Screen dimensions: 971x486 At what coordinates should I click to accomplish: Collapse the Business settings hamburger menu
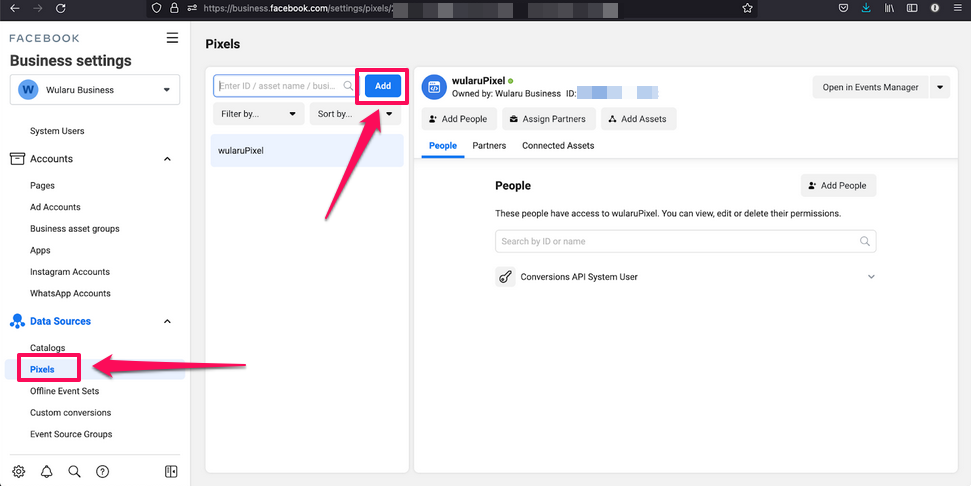click(172, 38)
